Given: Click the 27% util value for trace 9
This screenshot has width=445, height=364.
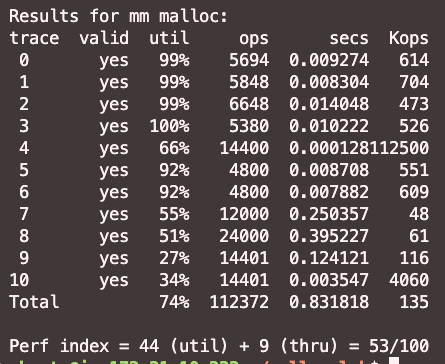Looking at the screenshot, I should coord(174,258).
